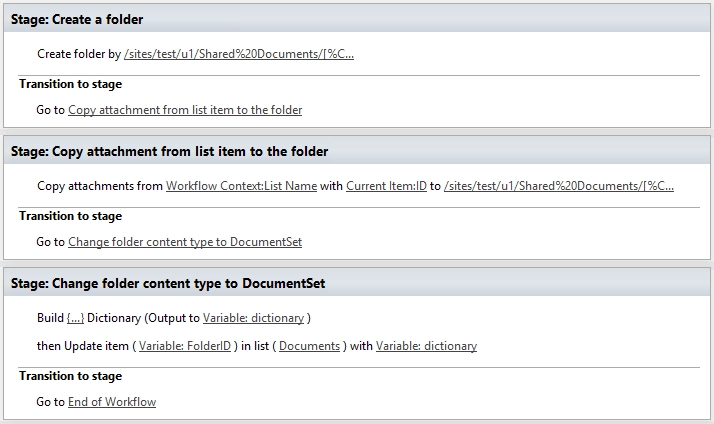The image size is (714, 424).
Task: Select the End of Workflow transition link
Action: pos(112,402)
